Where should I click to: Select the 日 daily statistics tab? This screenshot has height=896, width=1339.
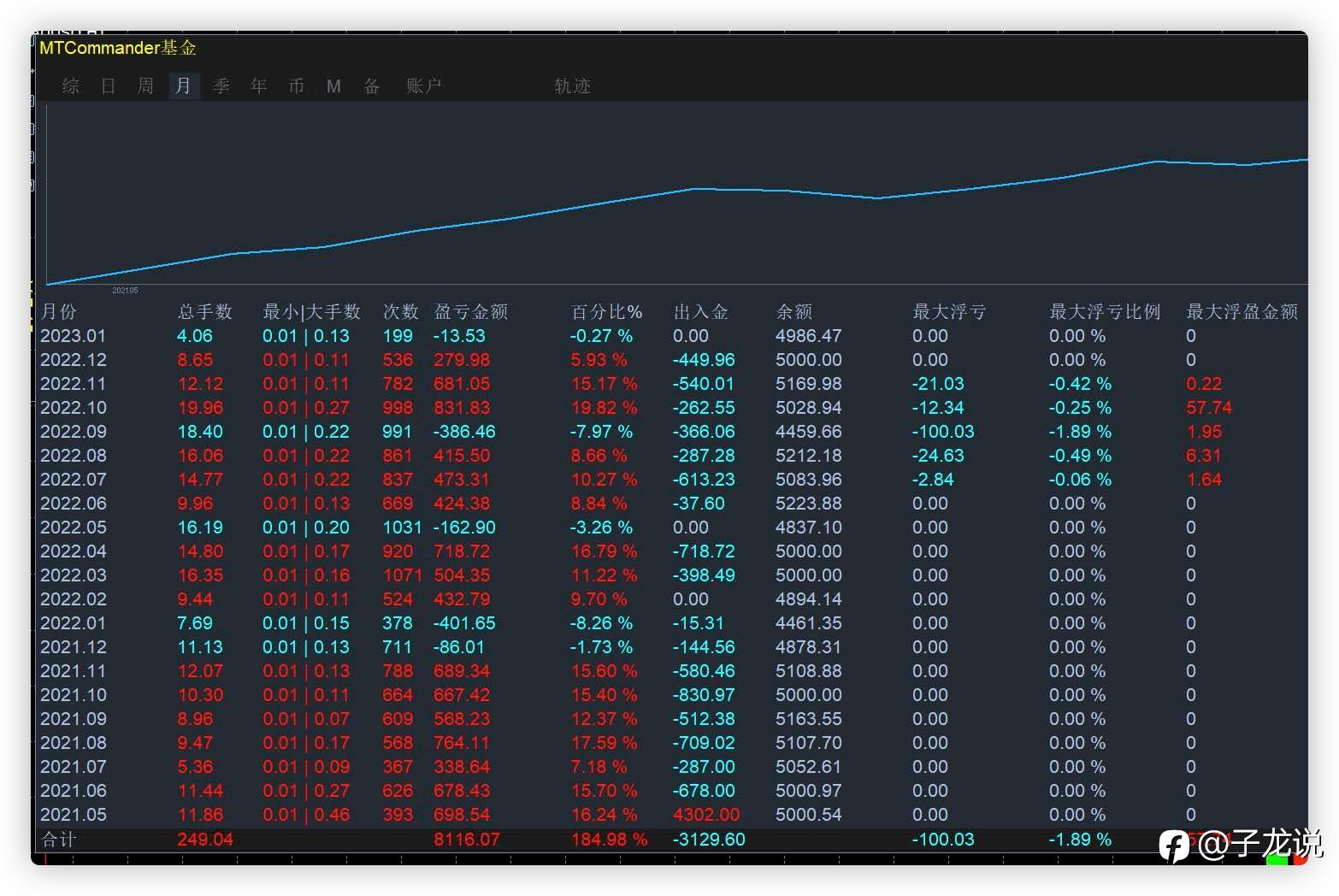point(108,85)
